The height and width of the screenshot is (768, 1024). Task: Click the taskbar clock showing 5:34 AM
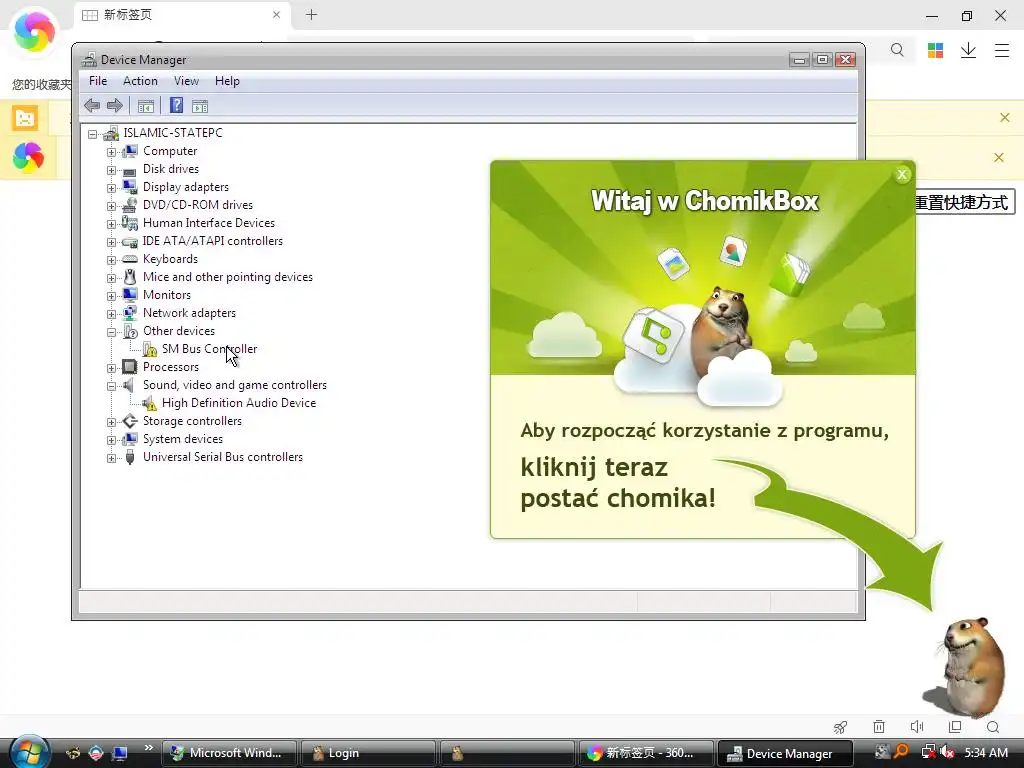click(x=986, y=753)
